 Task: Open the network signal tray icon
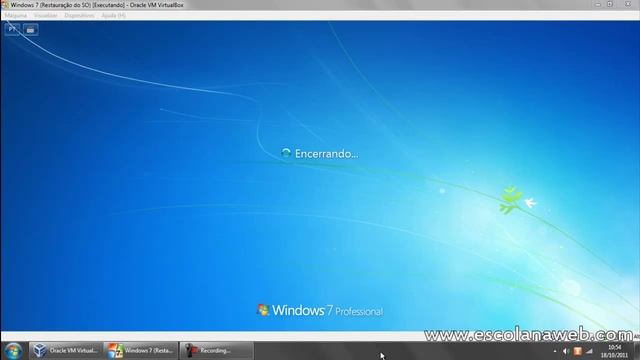pos(589,351)
